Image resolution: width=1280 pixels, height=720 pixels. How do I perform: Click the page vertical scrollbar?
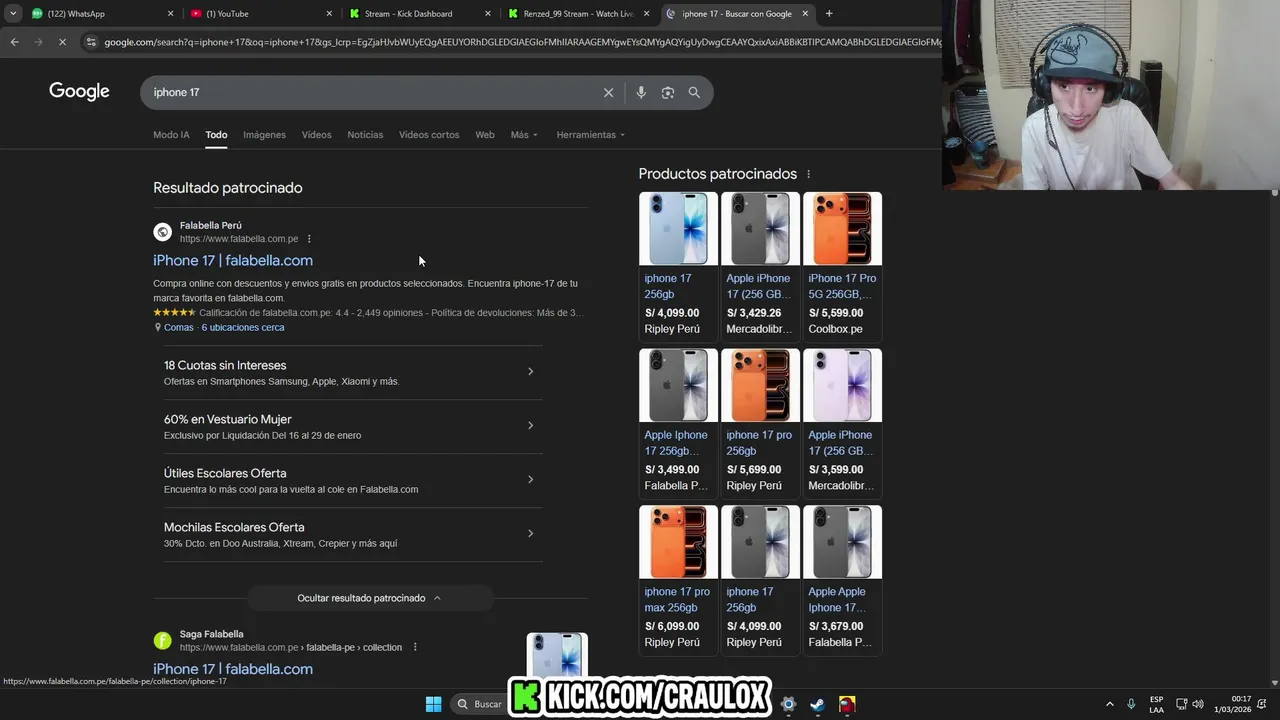(1274, 435)
